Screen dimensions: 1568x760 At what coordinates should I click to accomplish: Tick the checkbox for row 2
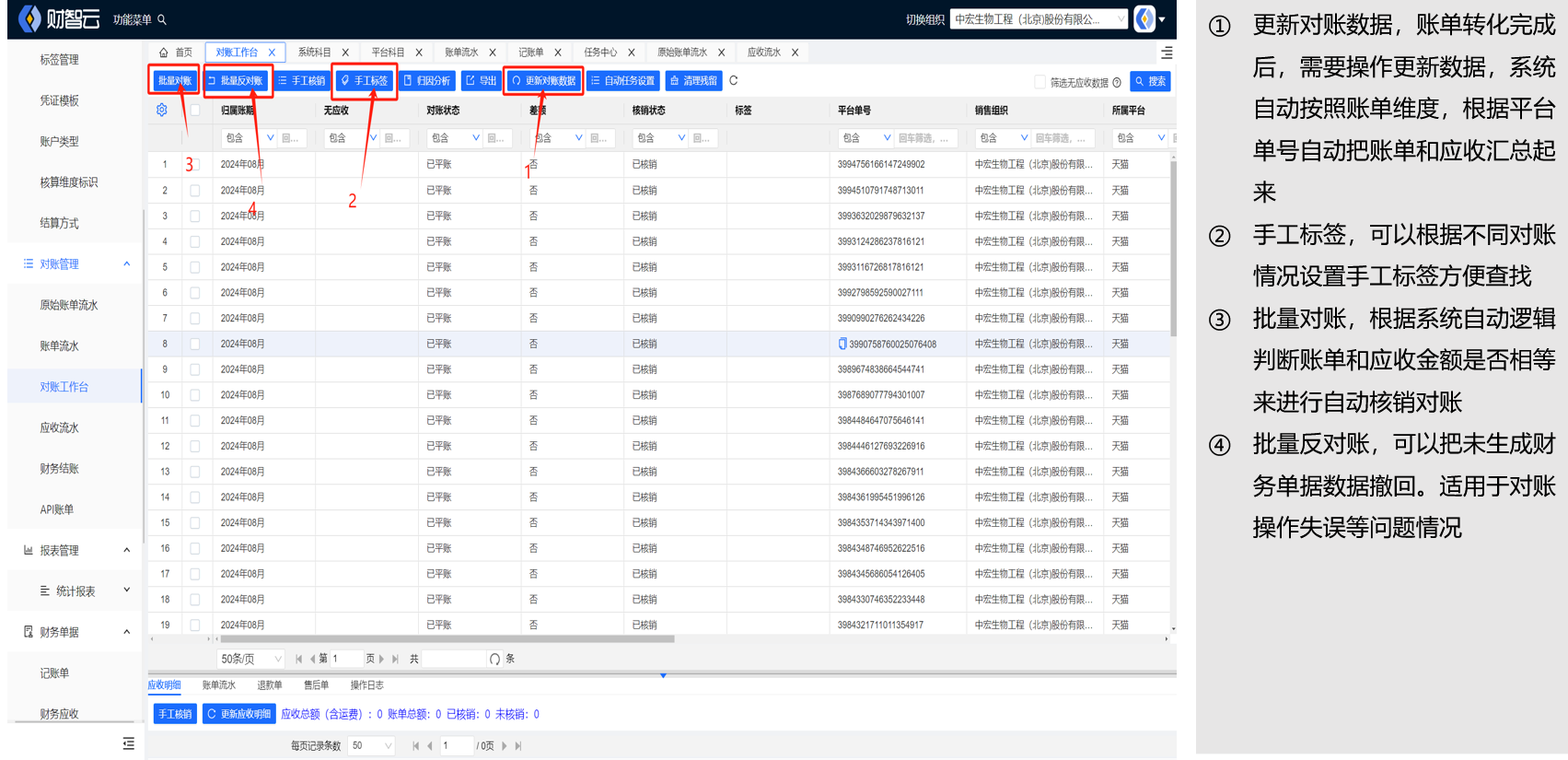pyautogui.click(x=194, y=191)
